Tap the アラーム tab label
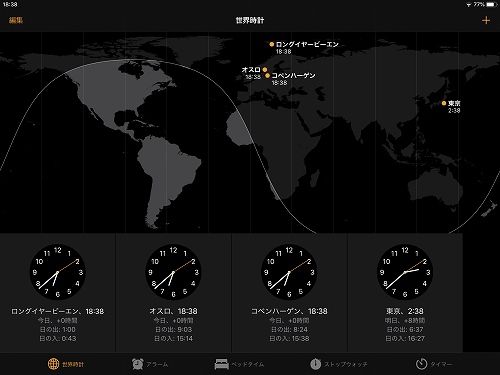 pos(157,364)
